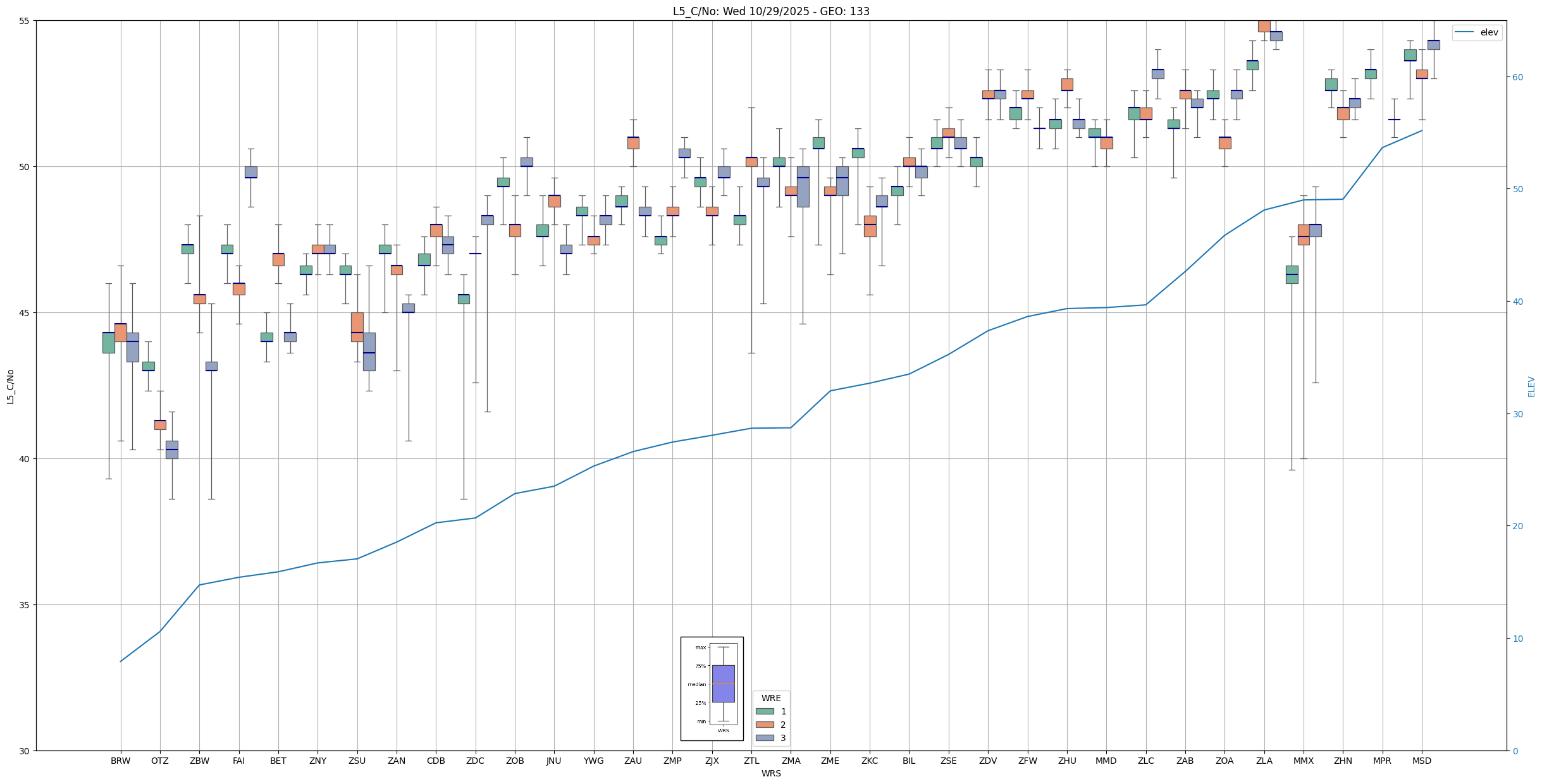Click the green WRE 1 legend swatch

[x=764, y=711]
